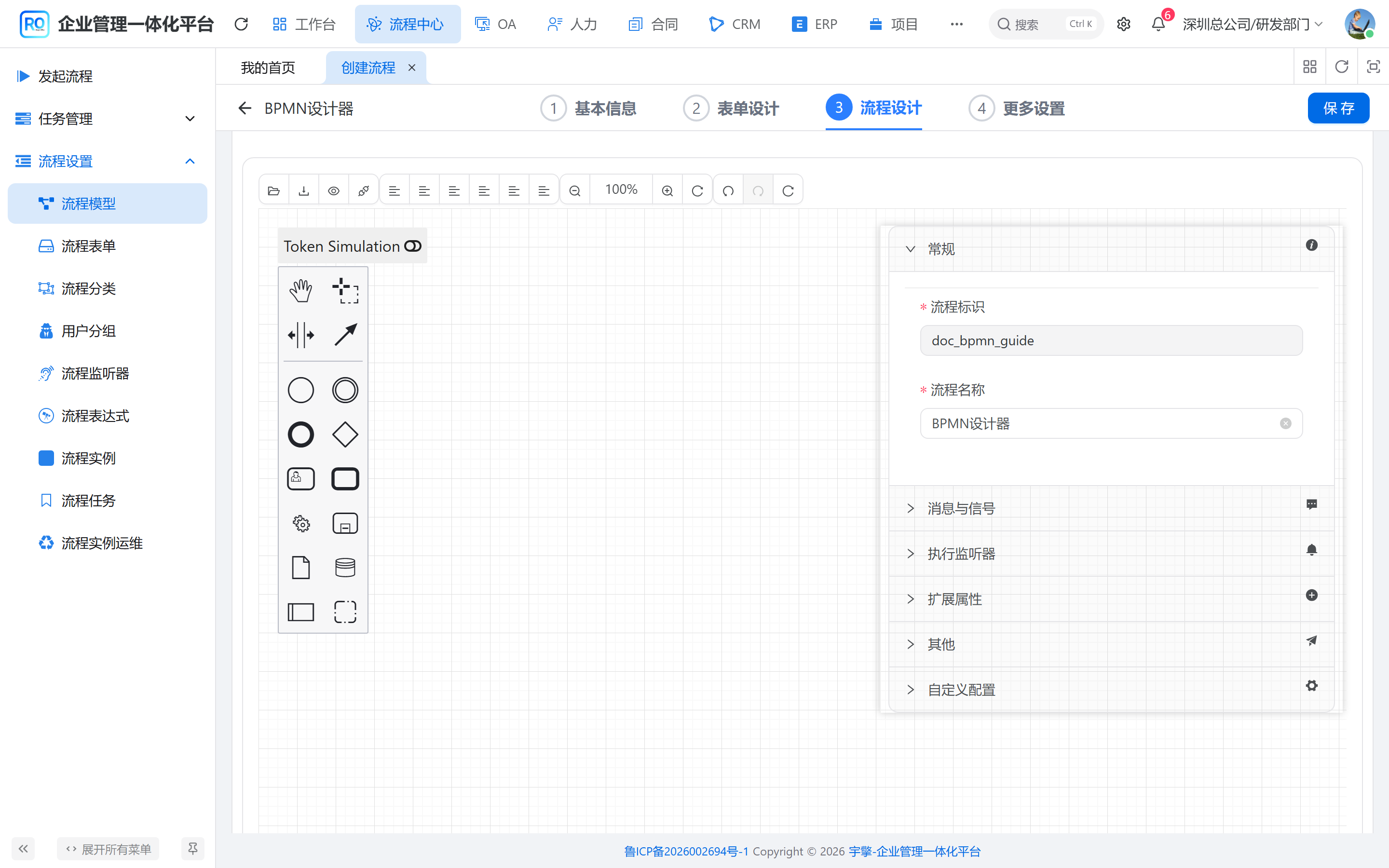Click zoom out magnifier icon
The height and width of the screenshot is (868, 1389).
(x=574, y=190)
